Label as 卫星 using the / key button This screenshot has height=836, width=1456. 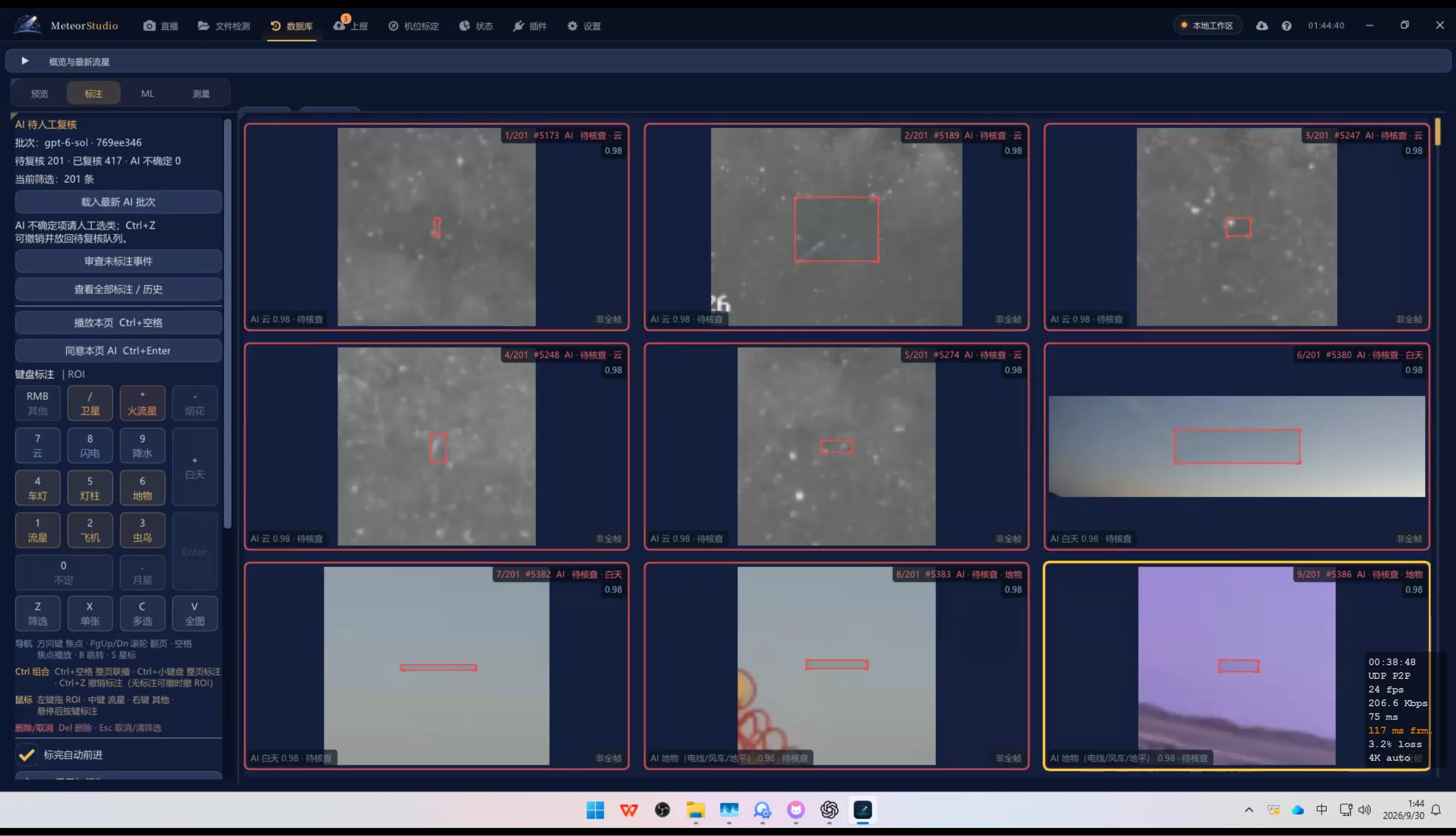90,403
